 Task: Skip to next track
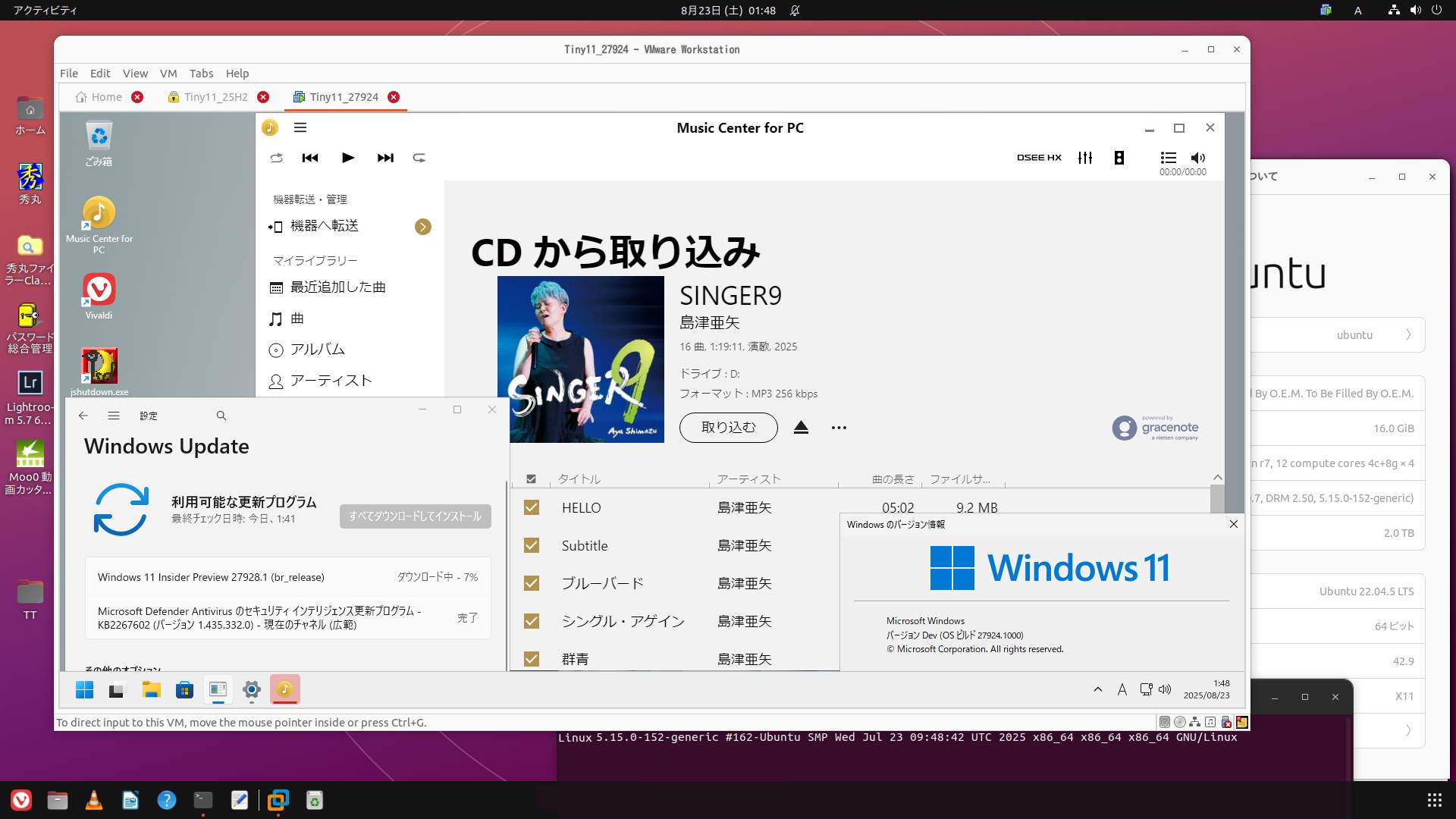385,158
